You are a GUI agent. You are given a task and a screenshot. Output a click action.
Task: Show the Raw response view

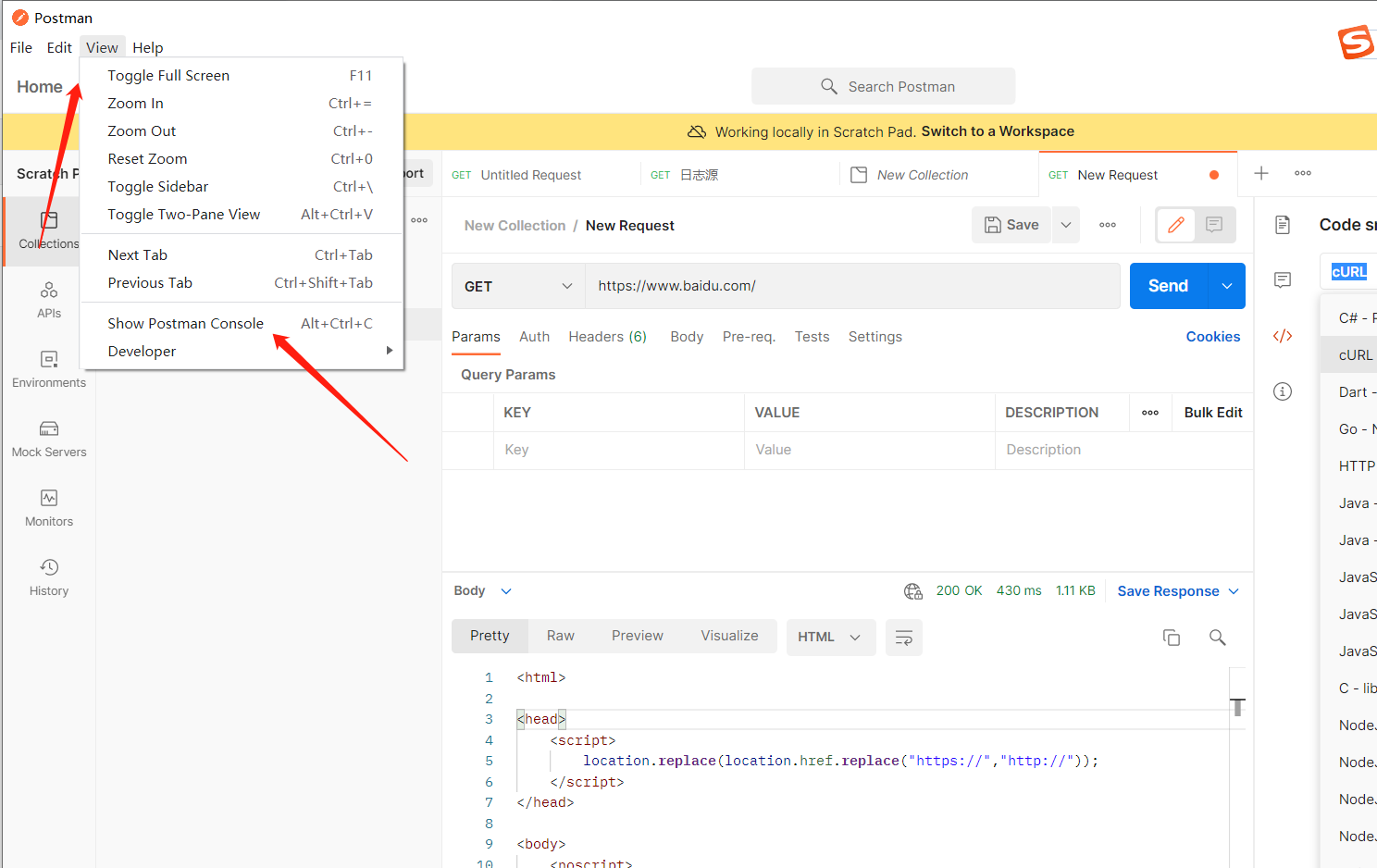point(561,636)
